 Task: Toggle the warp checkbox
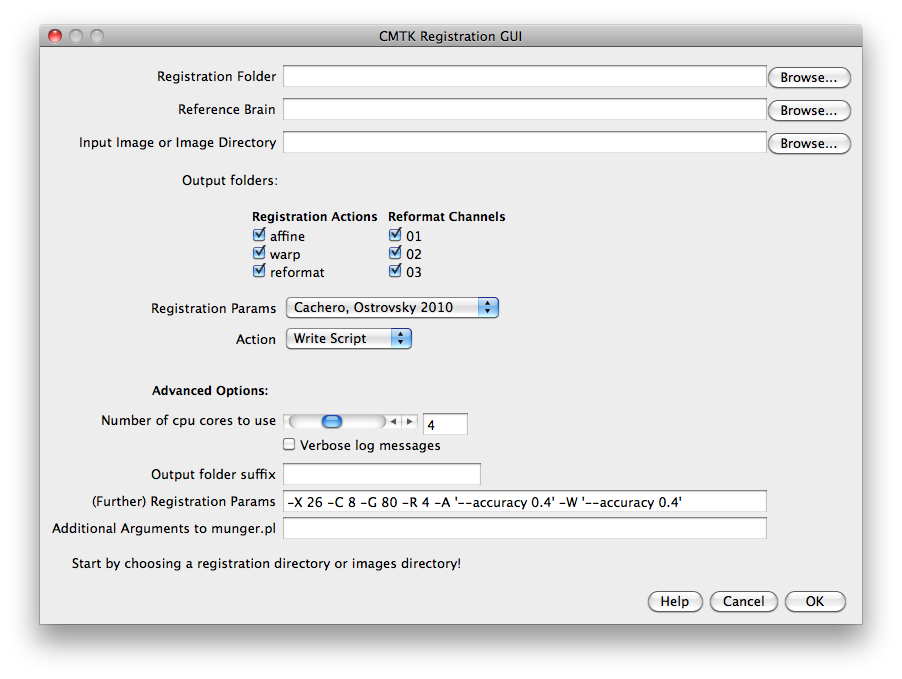(x=260, y=254)
